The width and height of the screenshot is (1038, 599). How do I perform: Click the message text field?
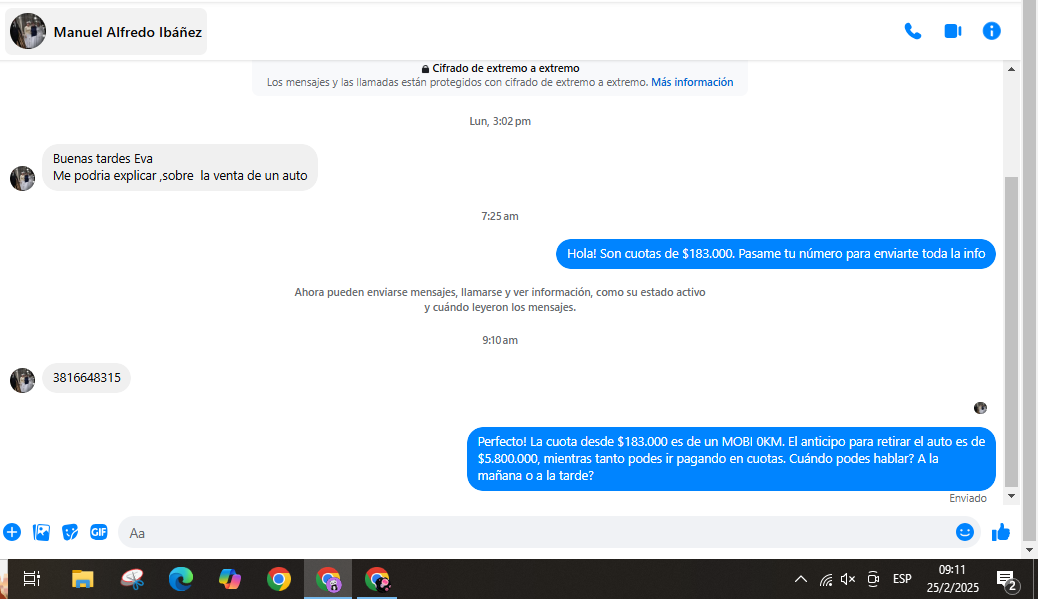pos(530,532)
